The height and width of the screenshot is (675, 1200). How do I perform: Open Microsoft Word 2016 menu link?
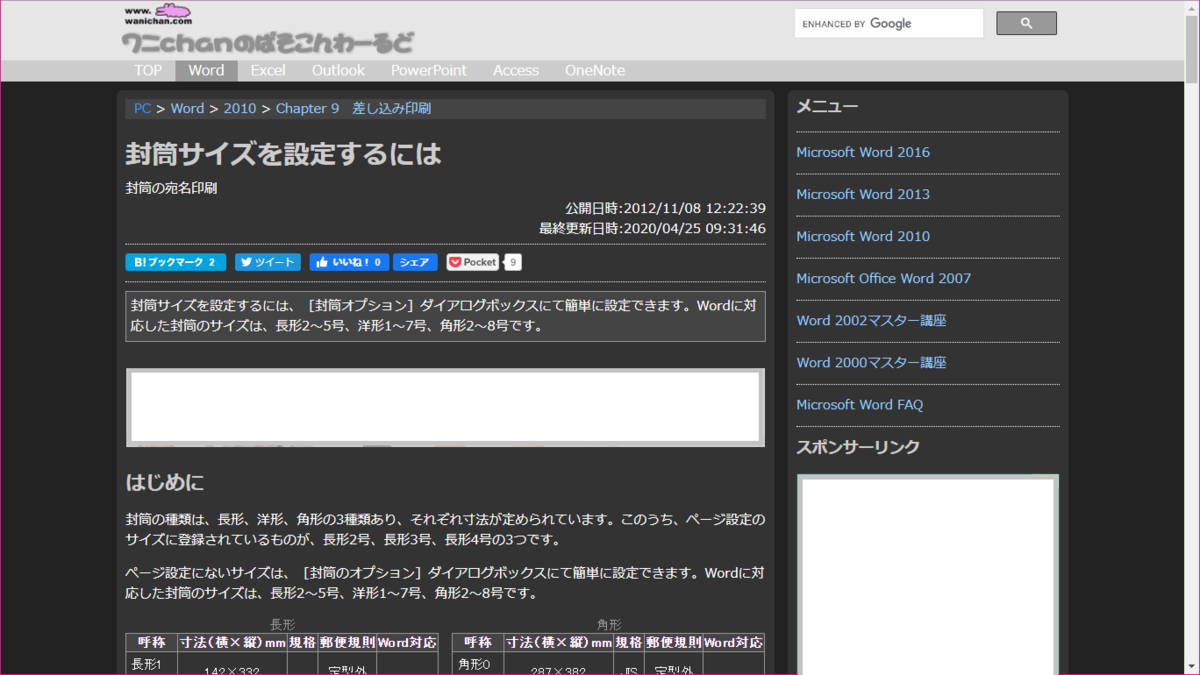click(x=863, y=152)
